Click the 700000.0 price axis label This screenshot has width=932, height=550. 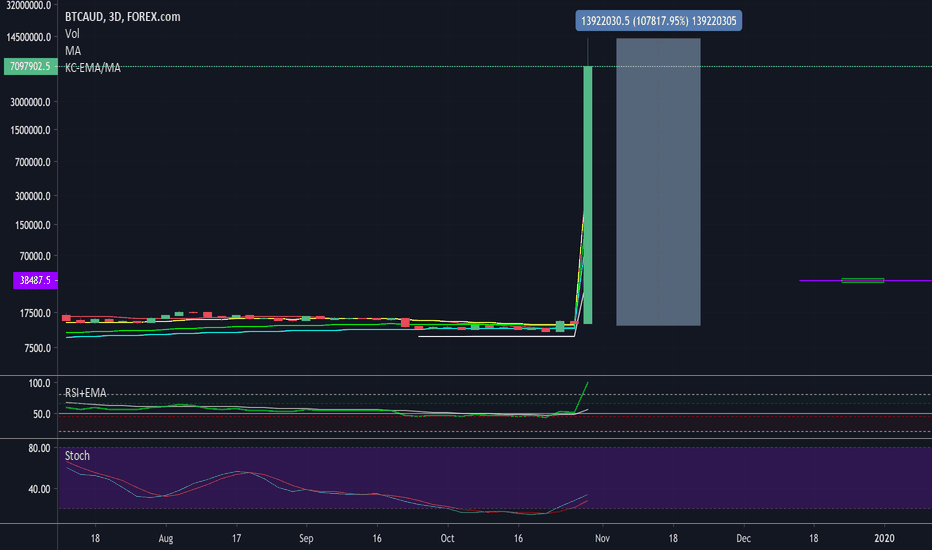pyautogui.click(x=33, y=162)
